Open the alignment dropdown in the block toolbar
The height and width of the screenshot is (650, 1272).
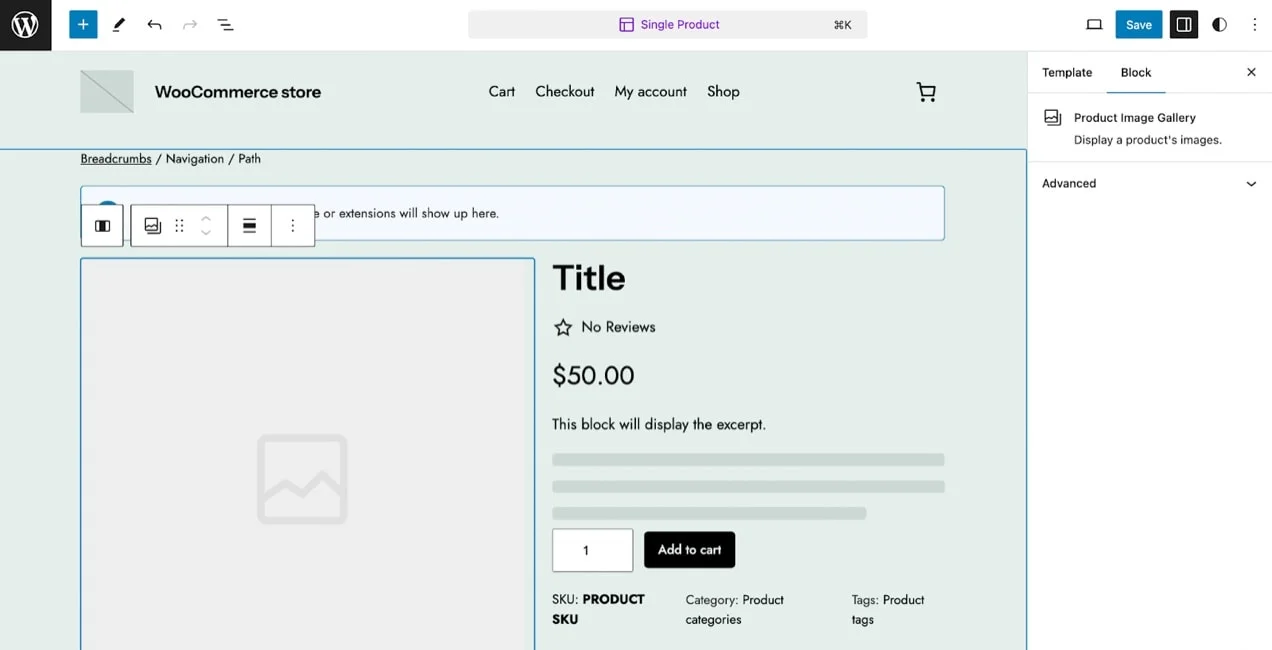[x=248, y=225]
